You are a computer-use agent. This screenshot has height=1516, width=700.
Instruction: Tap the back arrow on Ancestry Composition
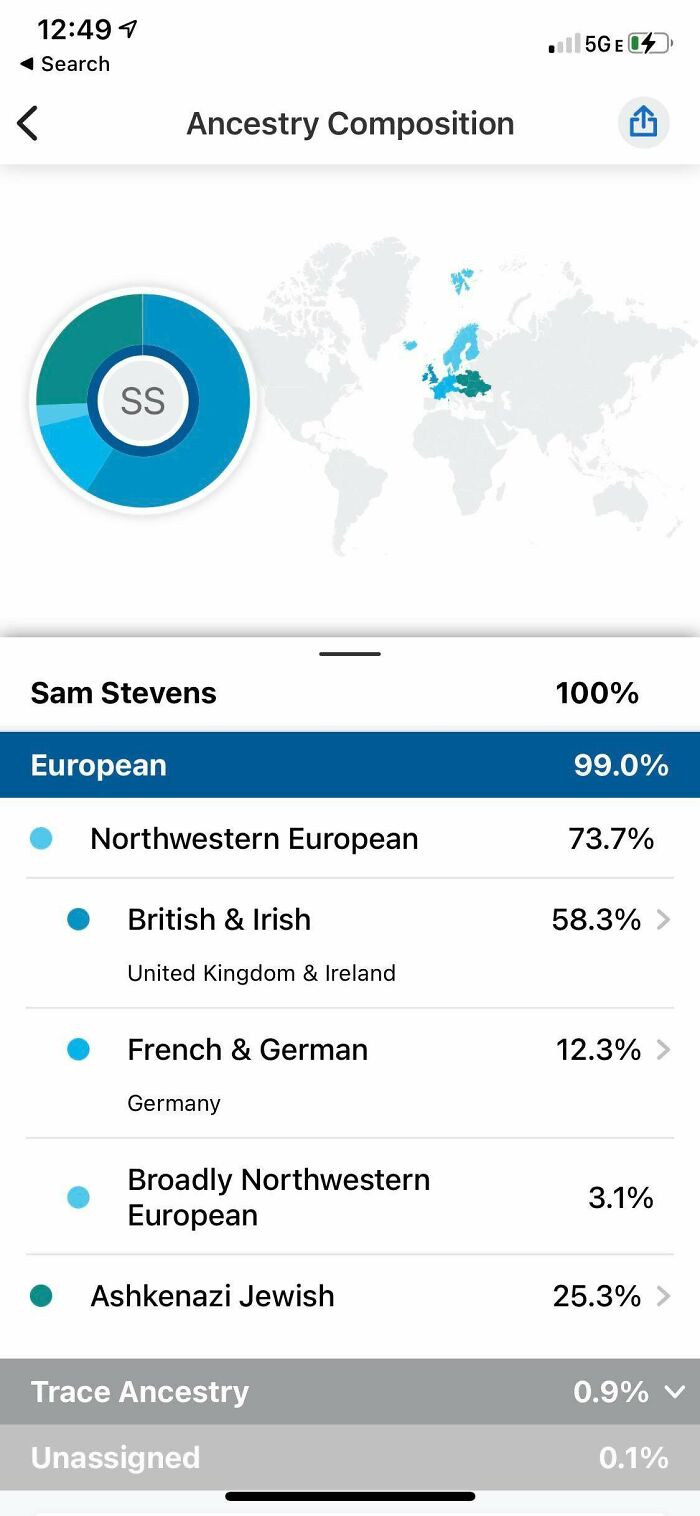[30, 122]
